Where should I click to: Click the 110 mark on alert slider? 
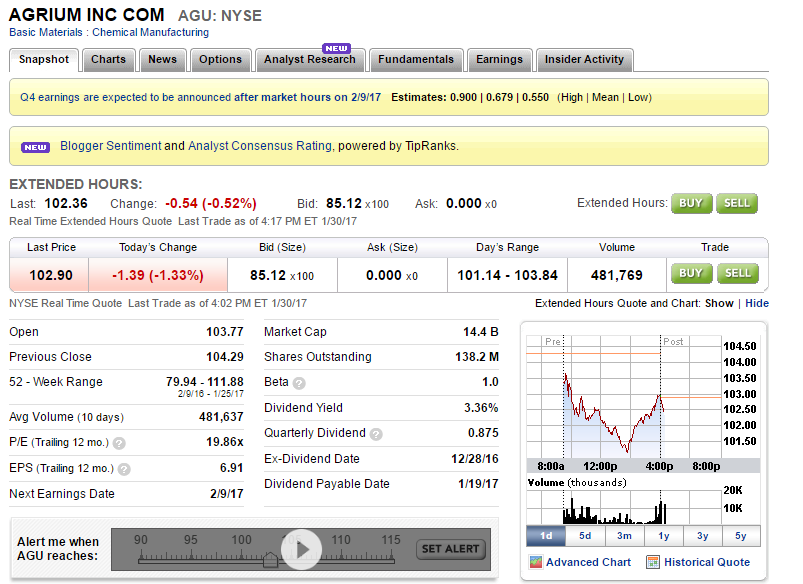(341, 540)
